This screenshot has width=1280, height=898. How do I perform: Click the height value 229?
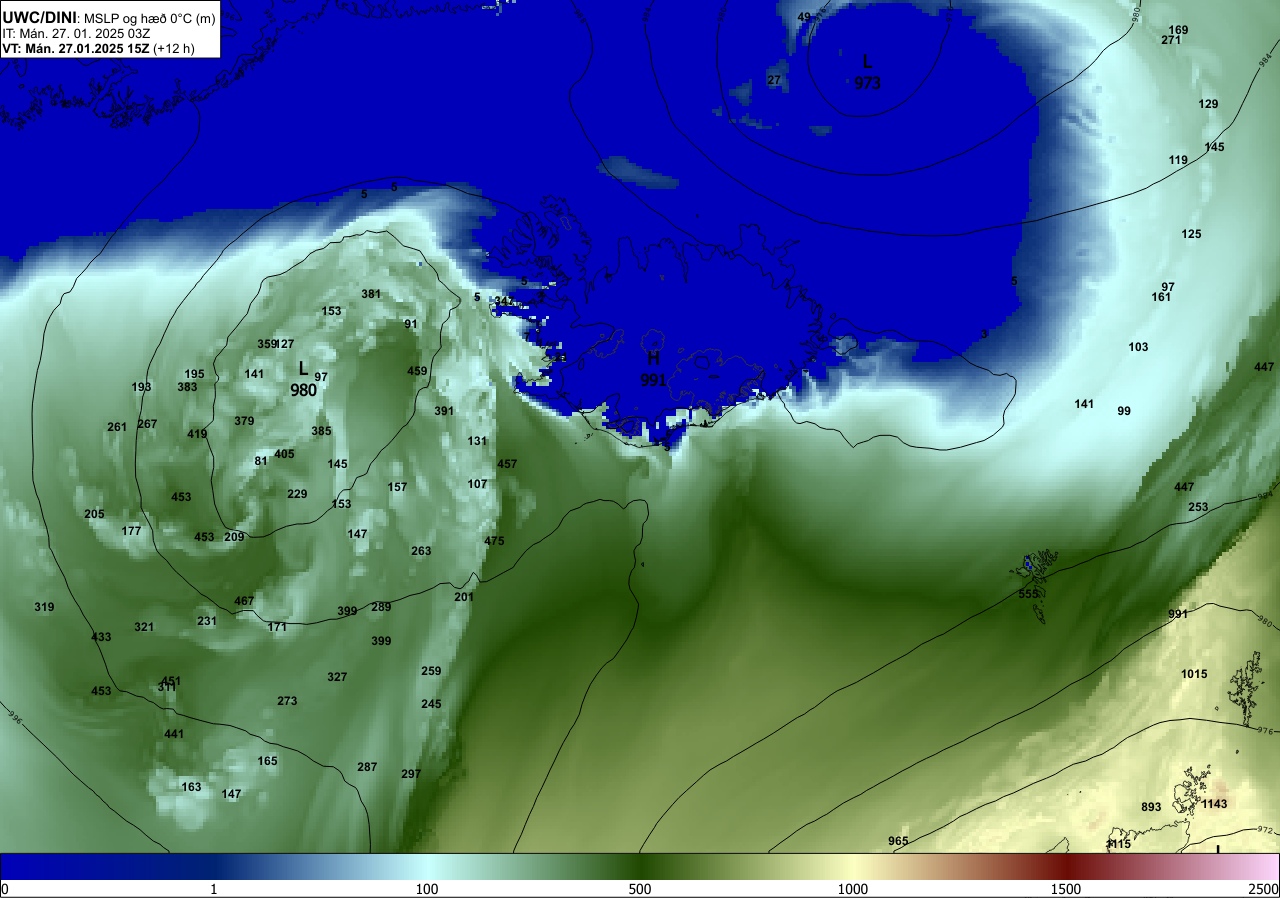click(297, 494)
